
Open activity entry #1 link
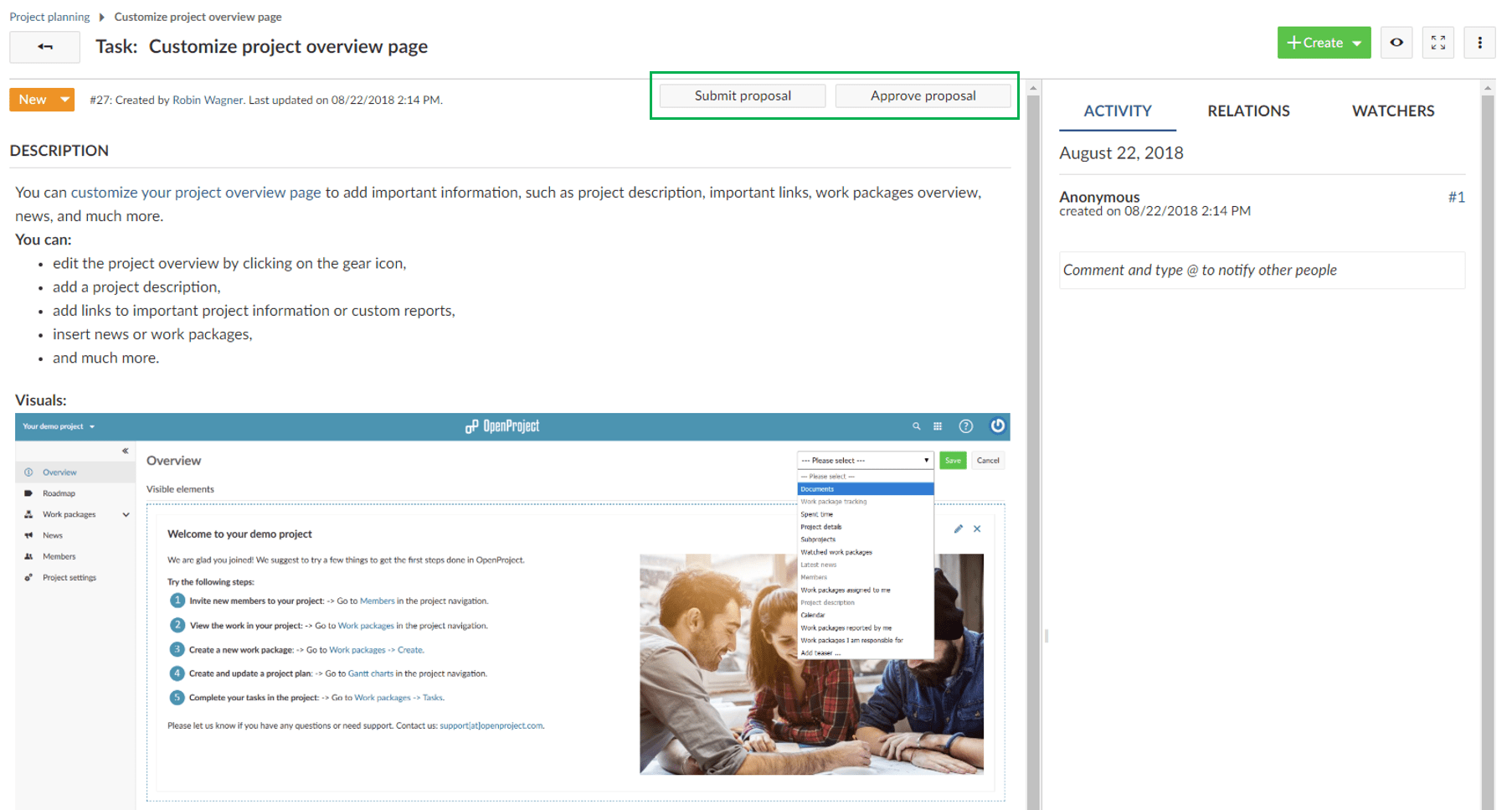point(1456,198)
